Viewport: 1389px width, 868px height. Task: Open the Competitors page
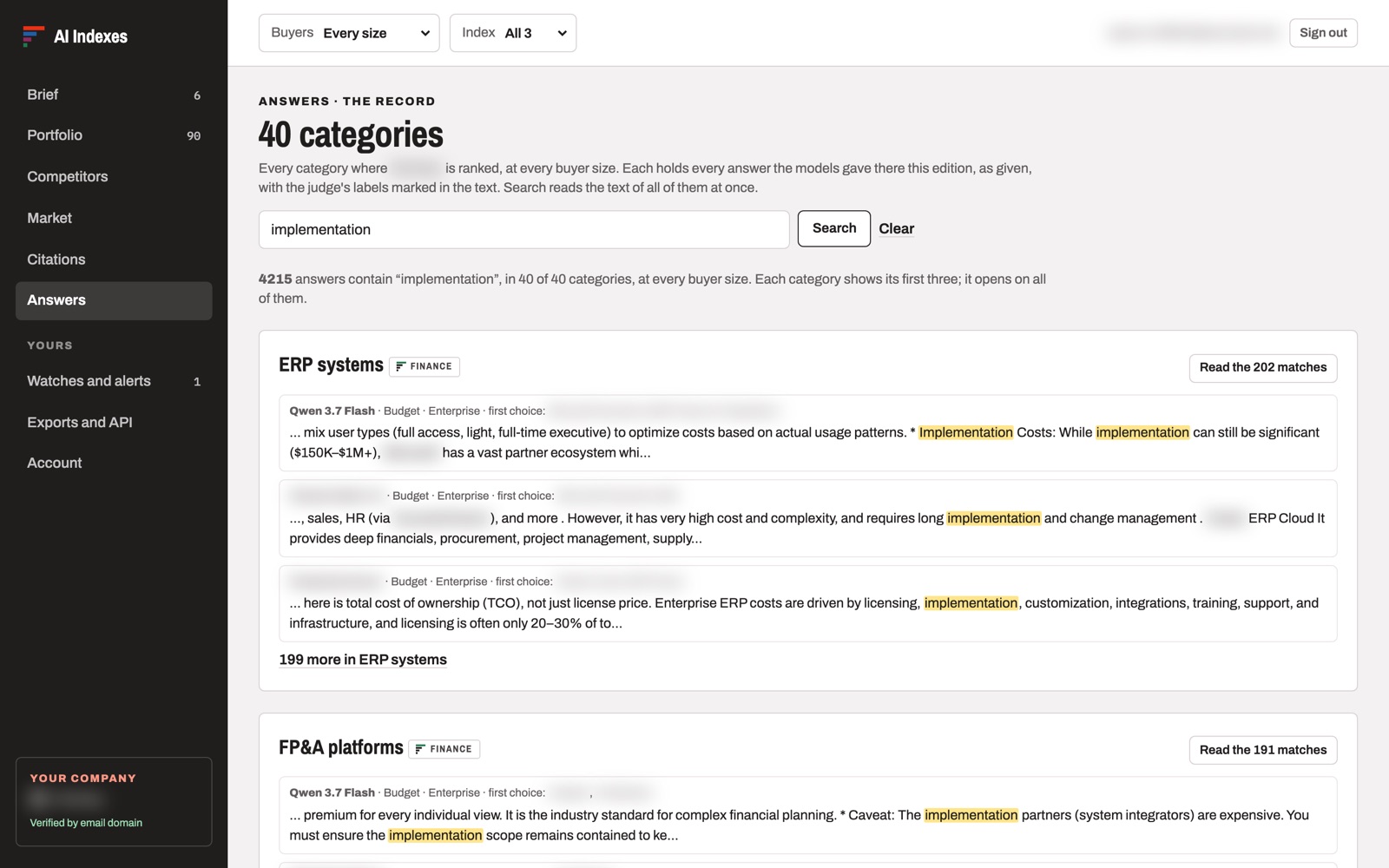tap(114, 176)
